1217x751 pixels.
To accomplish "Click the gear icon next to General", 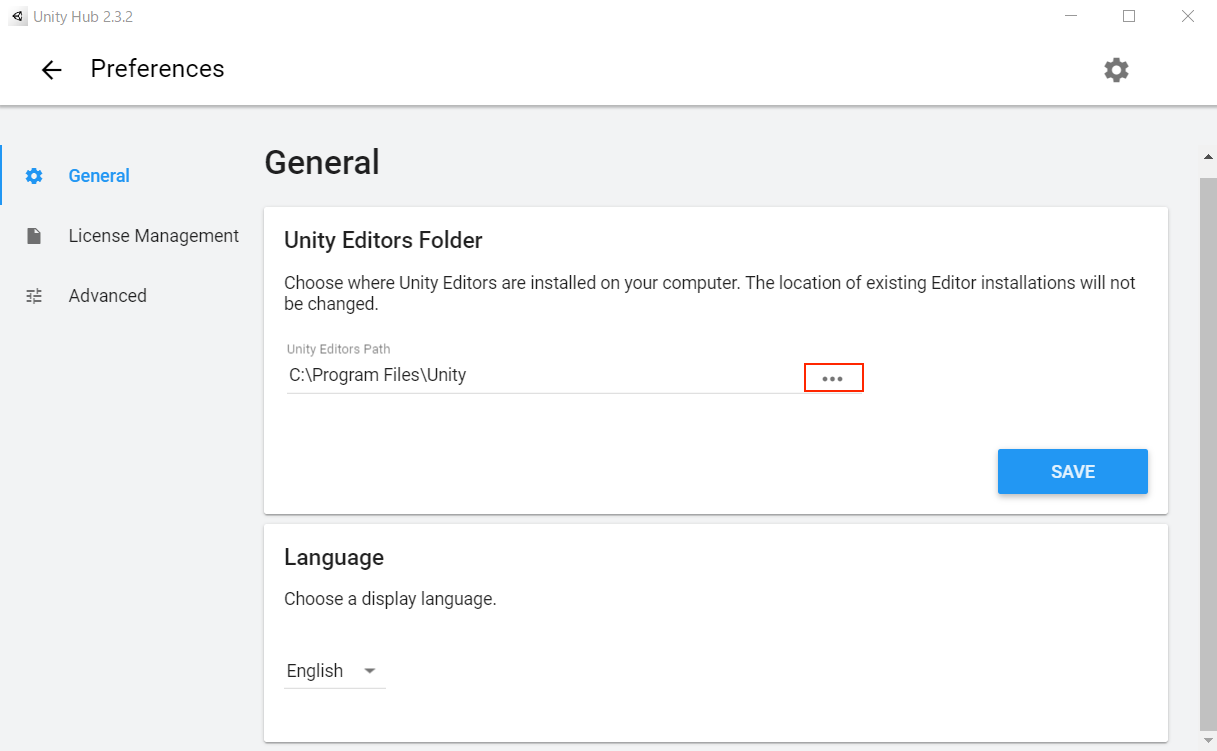I will (34, 176).
